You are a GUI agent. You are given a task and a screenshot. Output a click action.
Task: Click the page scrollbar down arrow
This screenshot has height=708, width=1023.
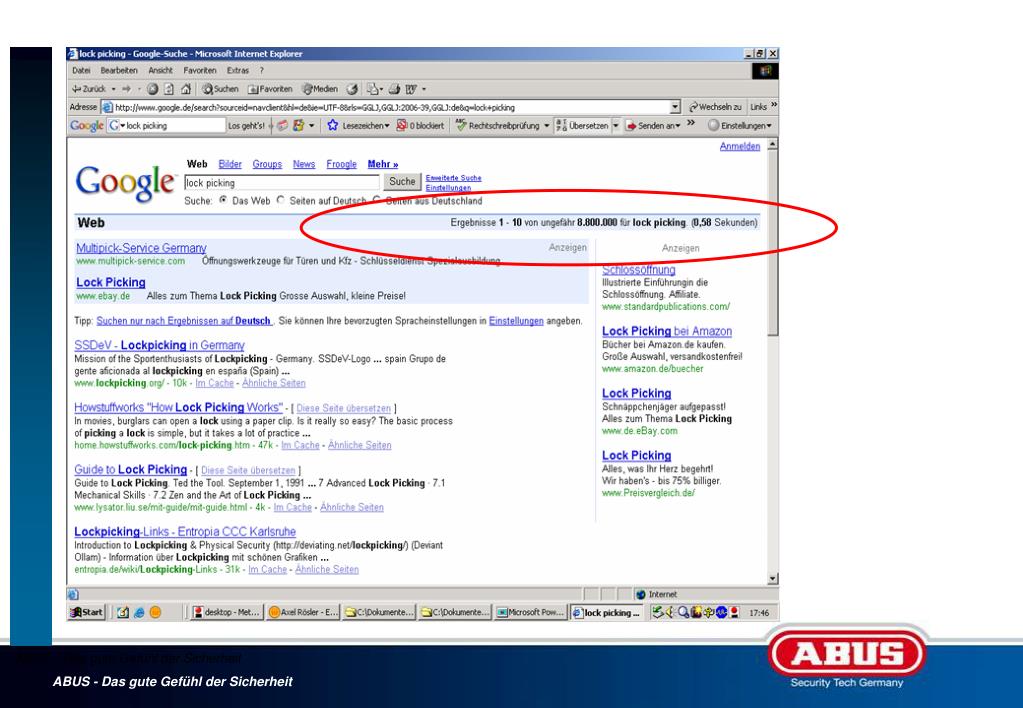coord(773,579)
